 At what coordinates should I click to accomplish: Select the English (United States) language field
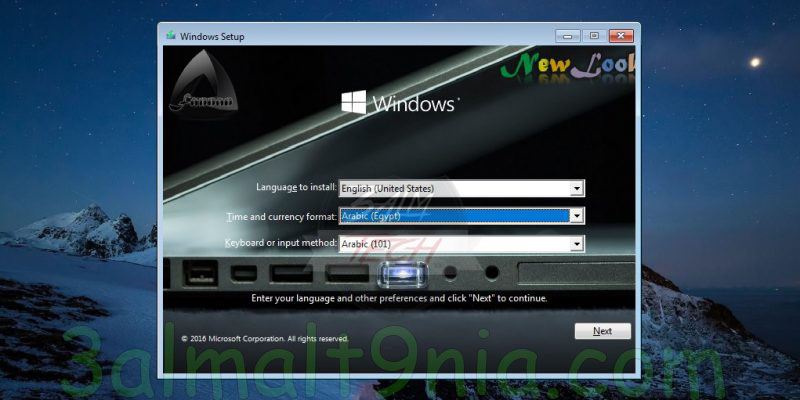(461, 189)
